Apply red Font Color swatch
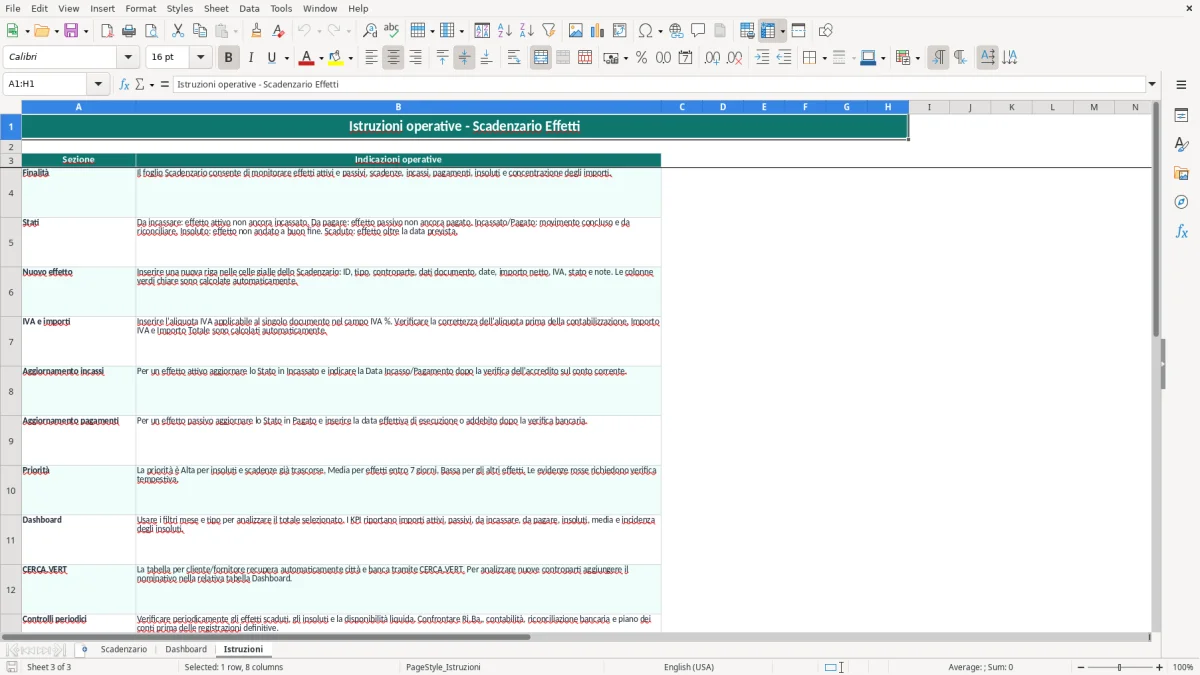The width and height of the screenshot is (1200, 675). 307,58
